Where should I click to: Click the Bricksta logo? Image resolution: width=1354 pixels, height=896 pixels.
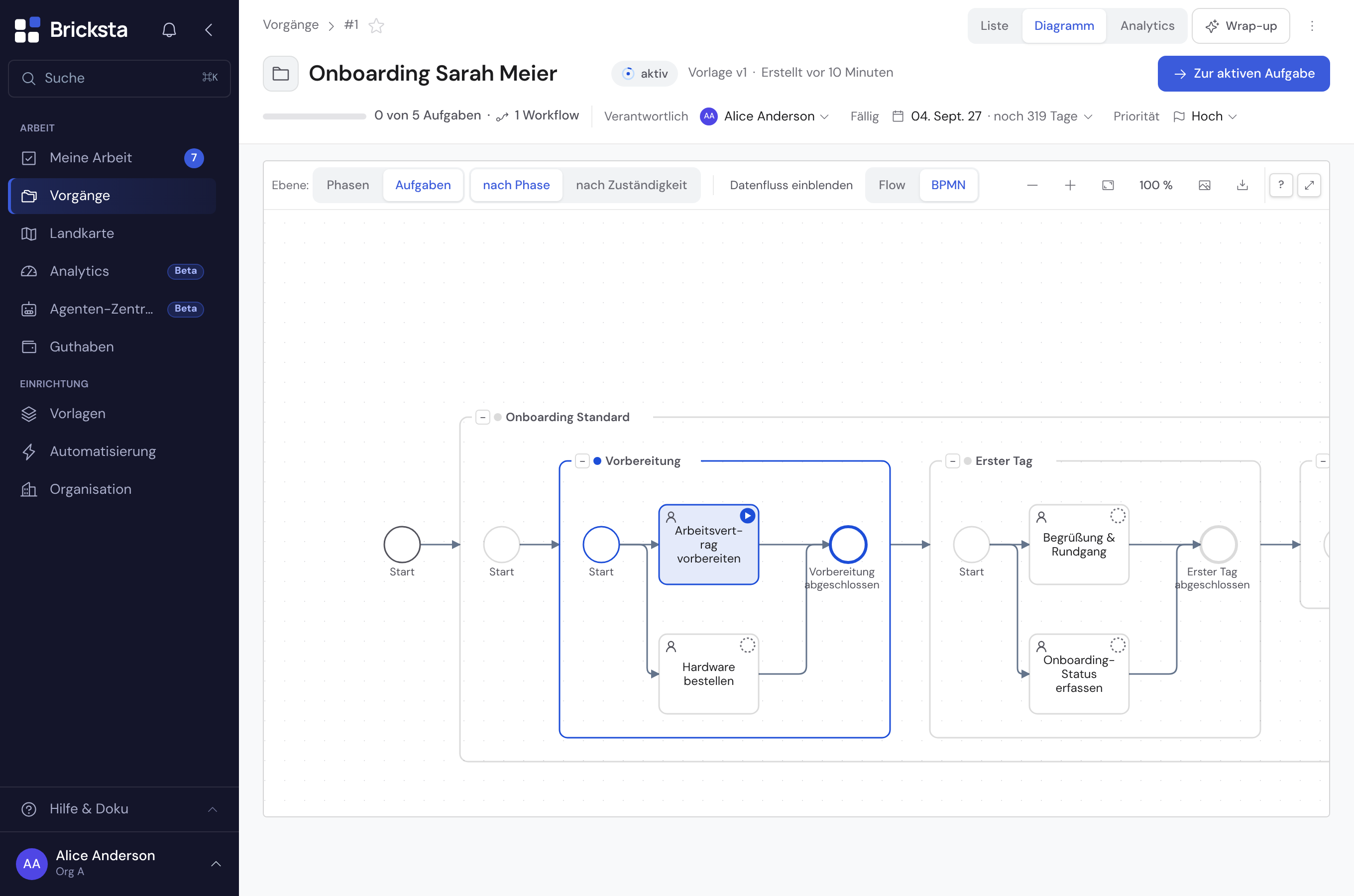(71, 30)
